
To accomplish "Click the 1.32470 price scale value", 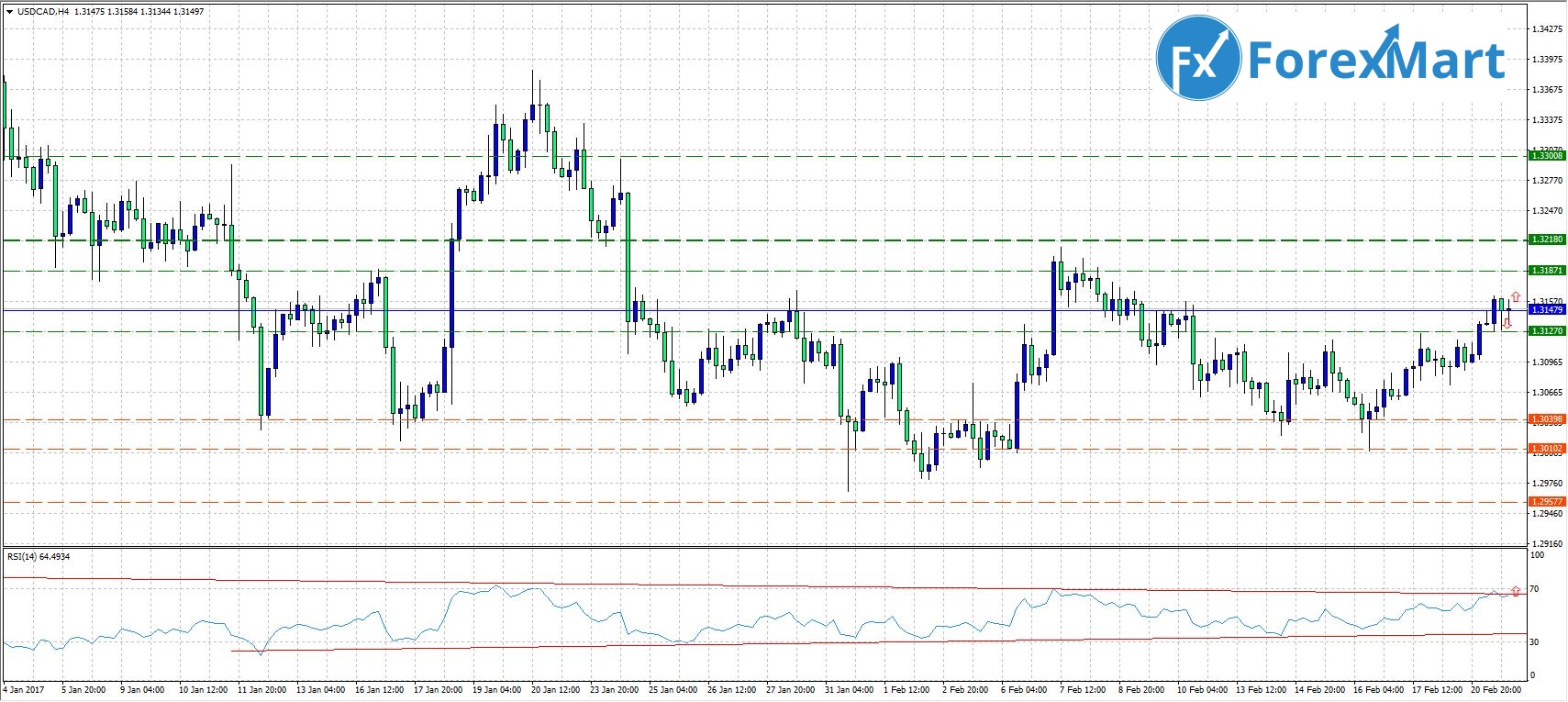I will point(1548,211).
